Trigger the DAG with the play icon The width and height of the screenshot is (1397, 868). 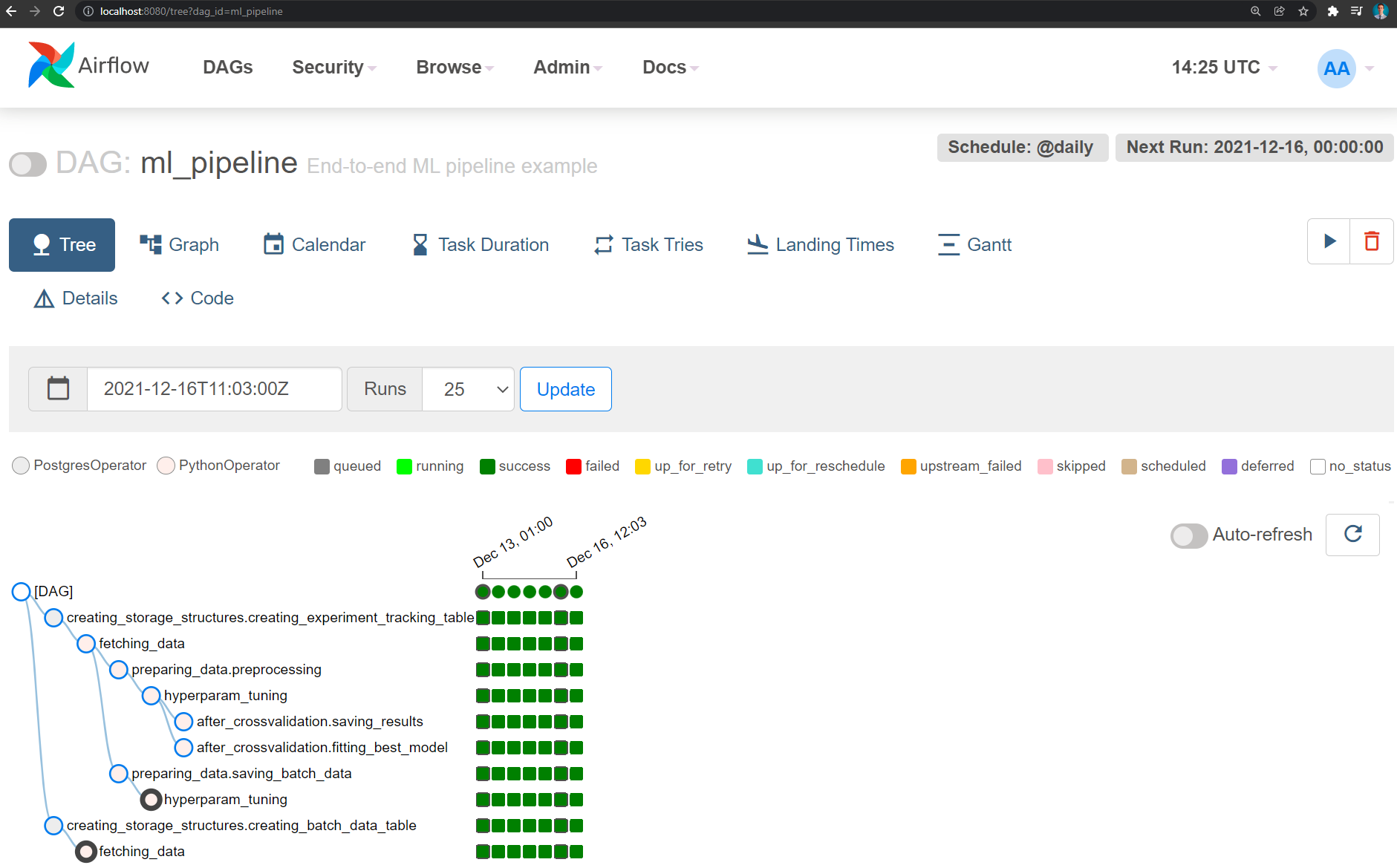pos(1329,241)
